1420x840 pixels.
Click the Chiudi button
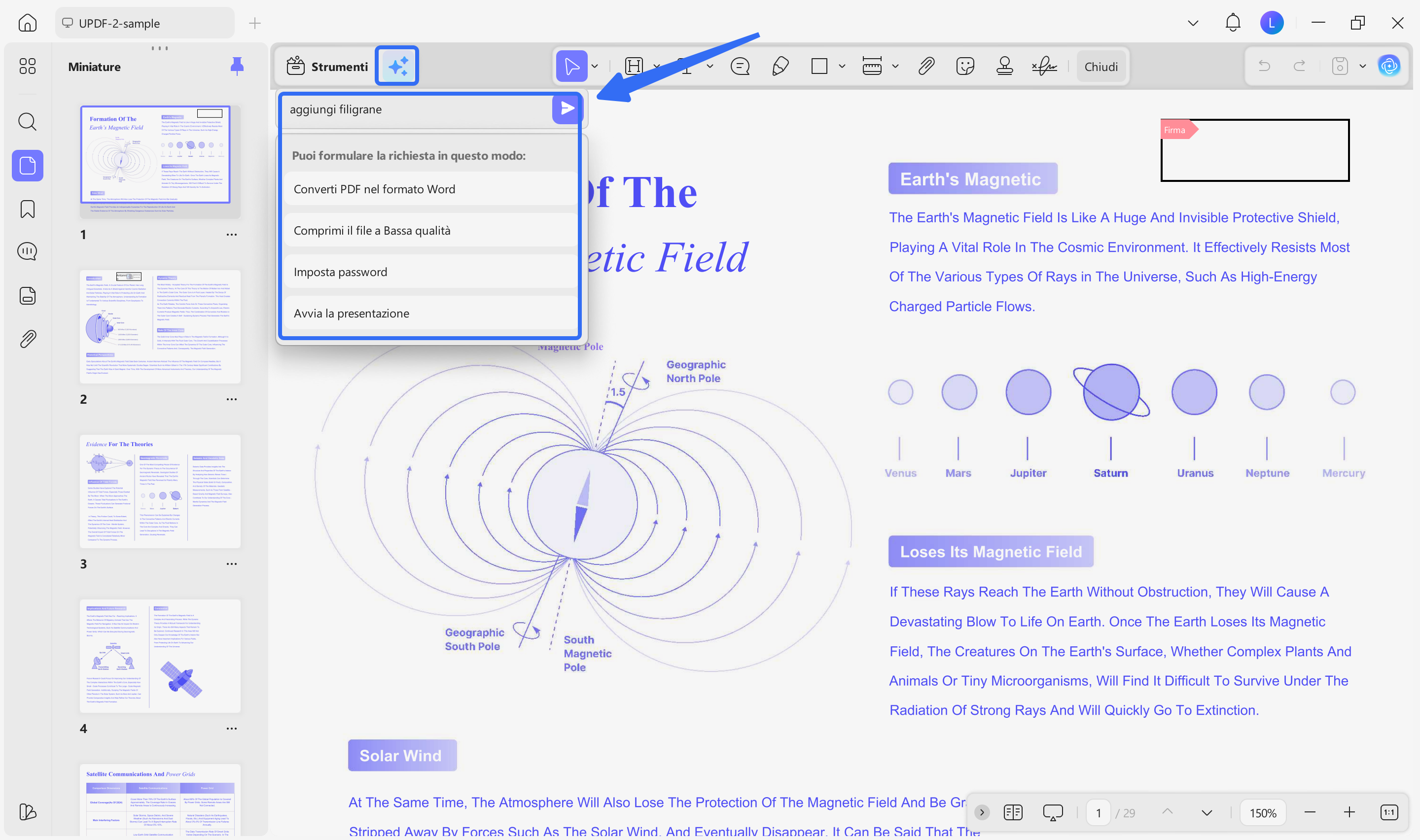click(1100, 66)
